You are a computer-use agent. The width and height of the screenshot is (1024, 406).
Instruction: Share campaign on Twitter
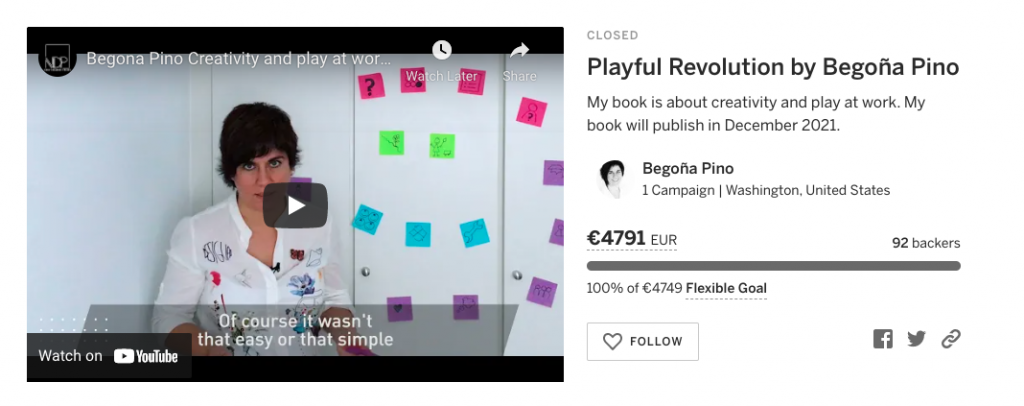[916, 339]
